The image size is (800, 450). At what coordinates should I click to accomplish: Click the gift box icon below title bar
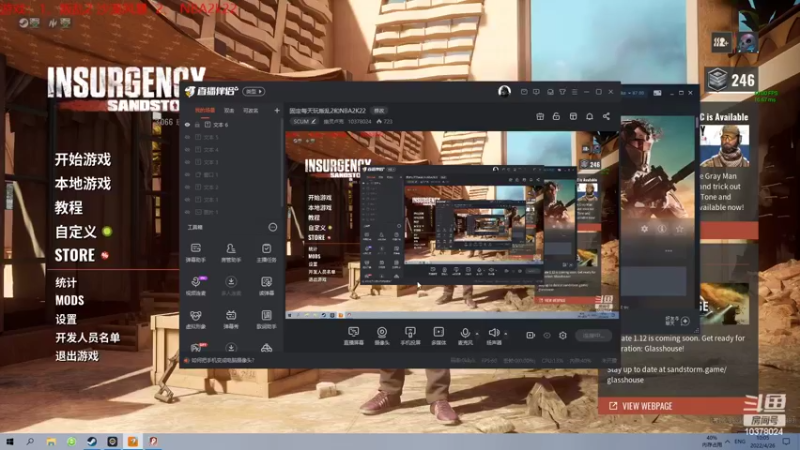(540, 116)
